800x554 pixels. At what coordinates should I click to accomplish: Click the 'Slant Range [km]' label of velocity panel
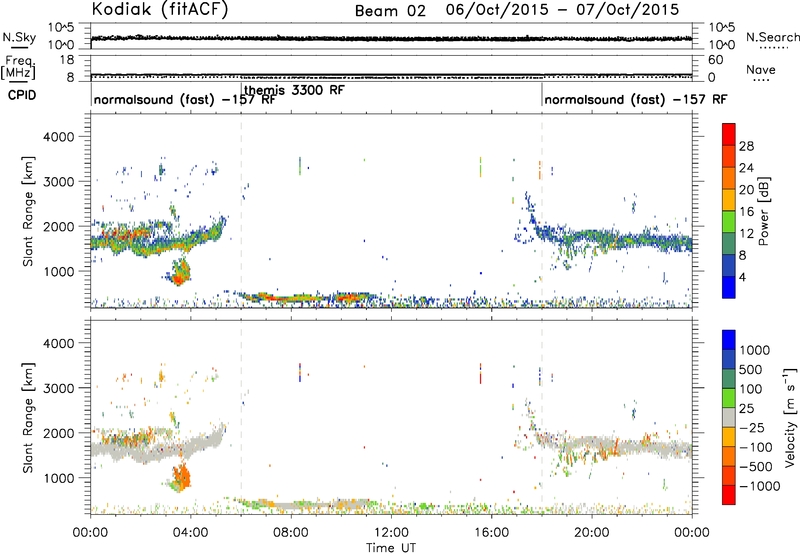28,418
